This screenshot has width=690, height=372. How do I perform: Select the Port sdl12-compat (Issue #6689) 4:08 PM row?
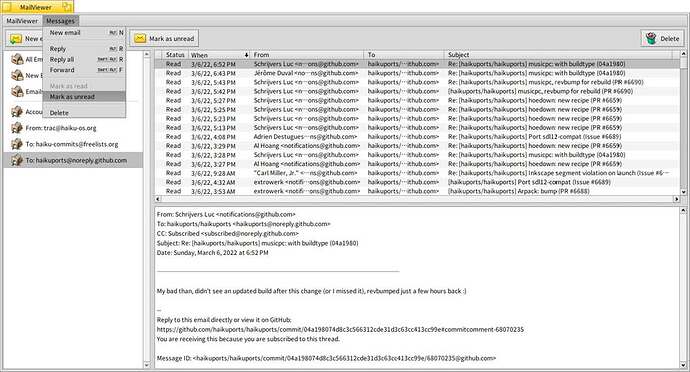[417, 136]
